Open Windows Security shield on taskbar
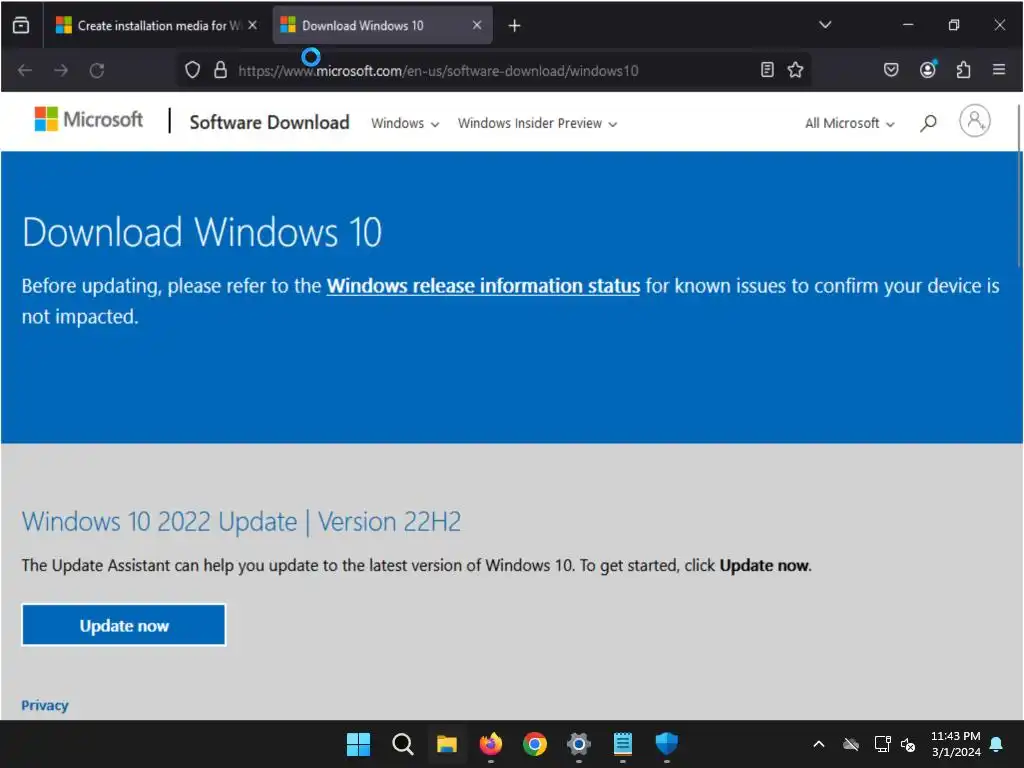 tap(667, 744)
